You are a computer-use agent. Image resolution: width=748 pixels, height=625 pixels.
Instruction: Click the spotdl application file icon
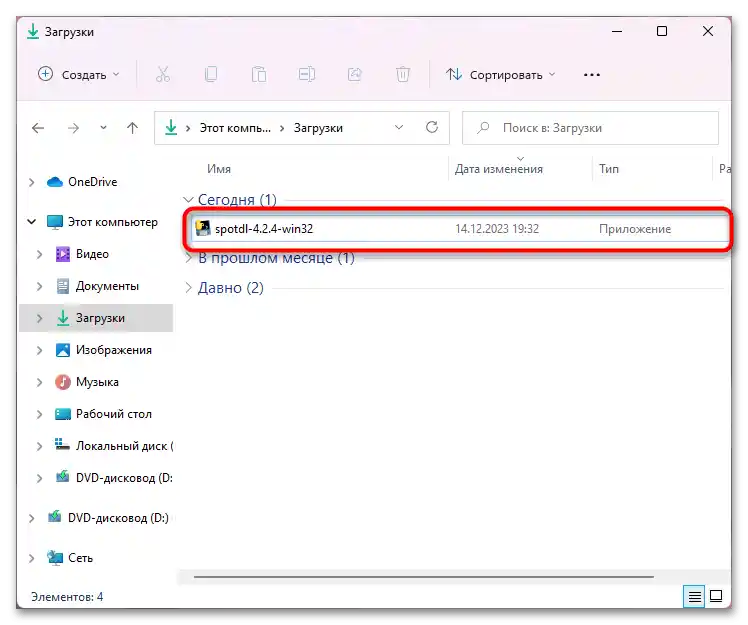click(x=203, y=229)
